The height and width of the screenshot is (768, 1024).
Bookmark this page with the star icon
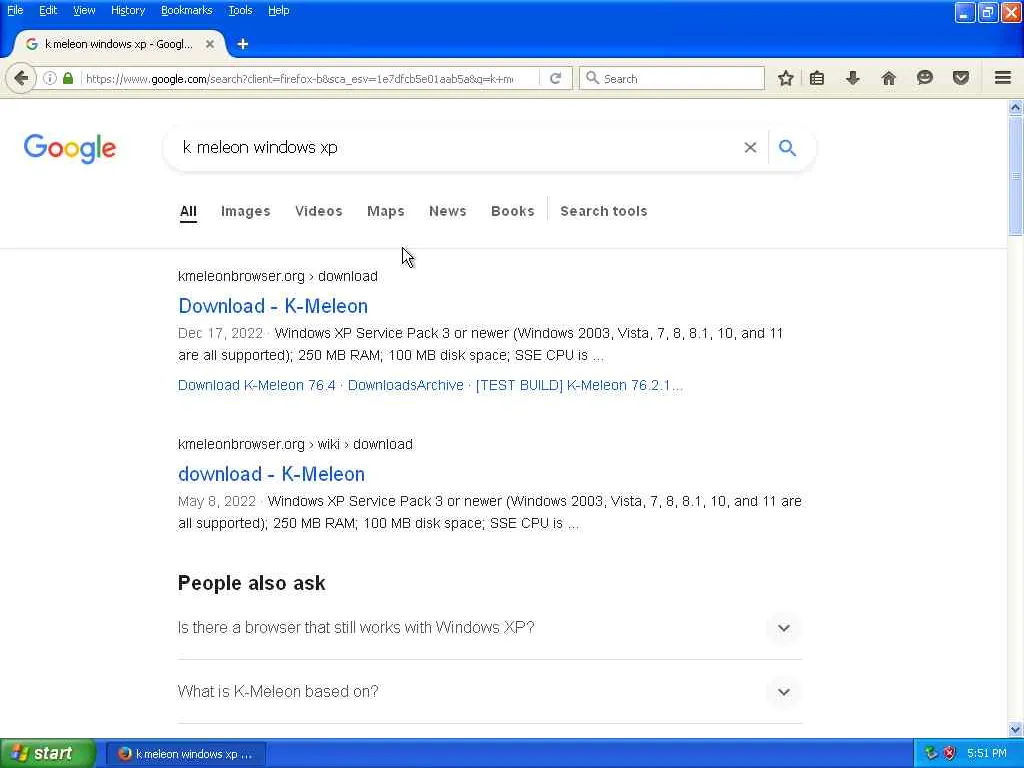786,78
